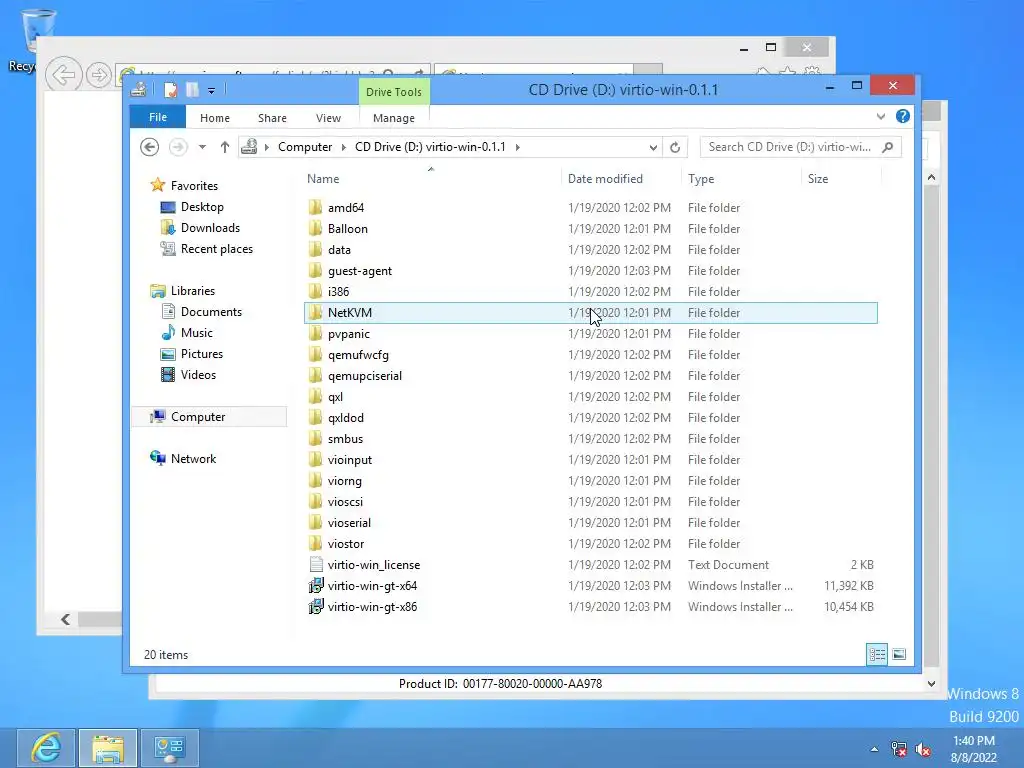Select Libraries in the navigation pane
This screenshot has width=1024, height=768.
tap(182, 291)
